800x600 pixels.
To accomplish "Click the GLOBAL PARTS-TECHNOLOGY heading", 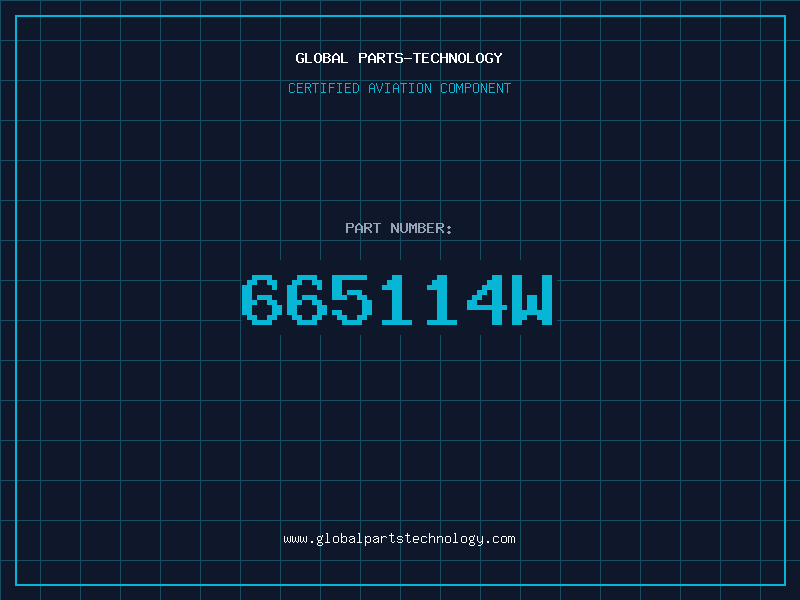I will [x=399, y=58].
